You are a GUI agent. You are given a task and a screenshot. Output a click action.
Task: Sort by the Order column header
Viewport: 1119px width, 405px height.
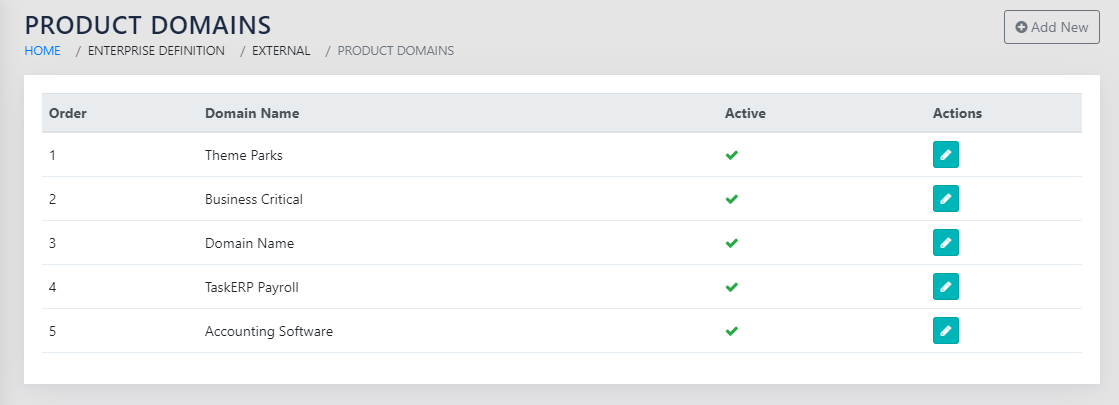click(68, 113)
